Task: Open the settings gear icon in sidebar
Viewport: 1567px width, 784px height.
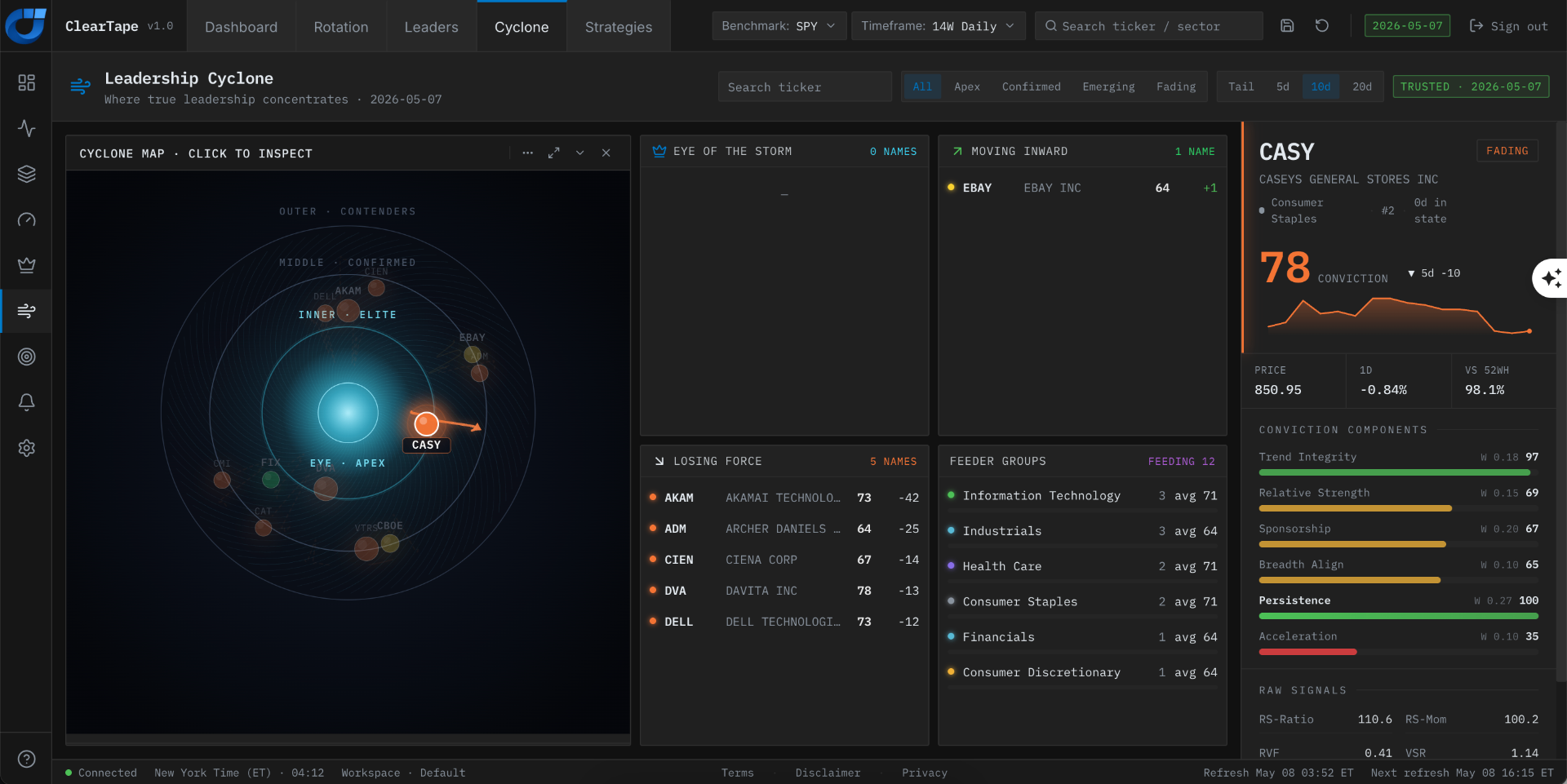Action: (x=26, y=448)
